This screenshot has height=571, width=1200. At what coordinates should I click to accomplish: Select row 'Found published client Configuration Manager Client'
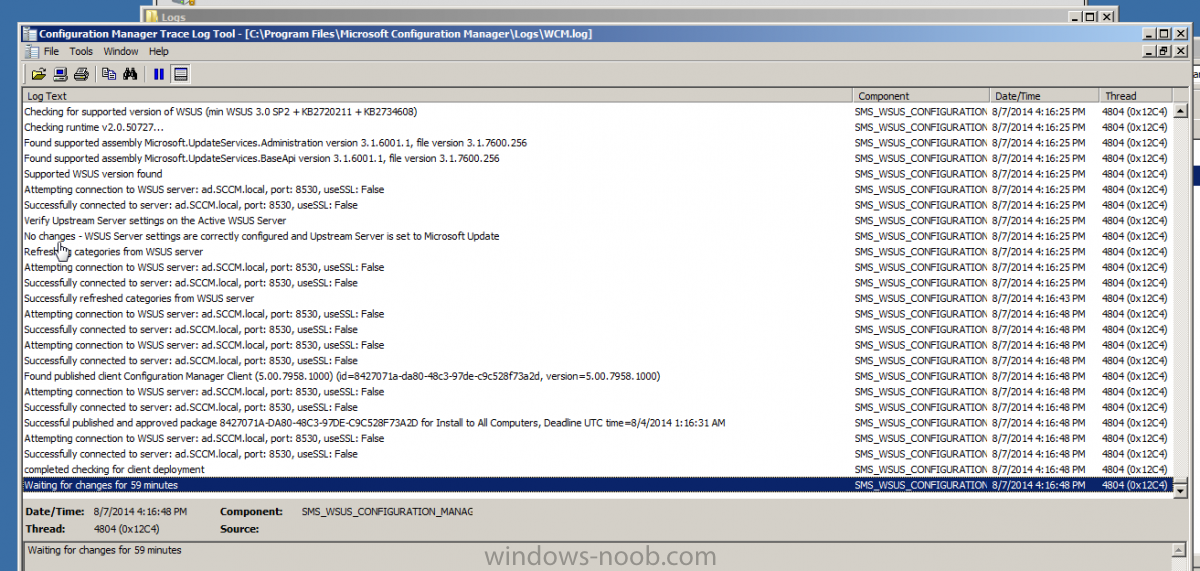597,376
